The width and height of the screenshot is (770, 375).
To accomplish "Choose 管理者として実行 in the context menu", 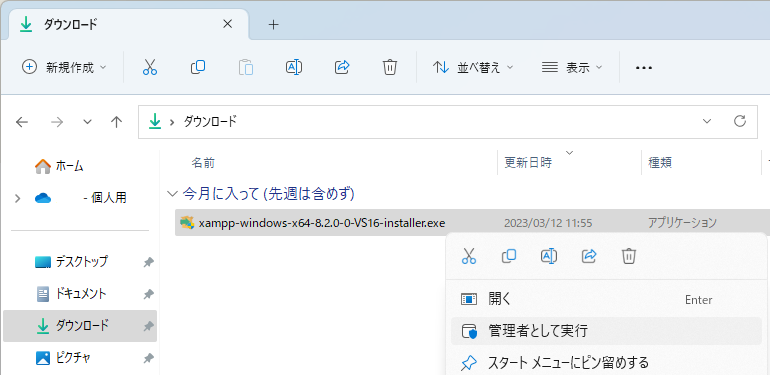I will coord(606,331).
